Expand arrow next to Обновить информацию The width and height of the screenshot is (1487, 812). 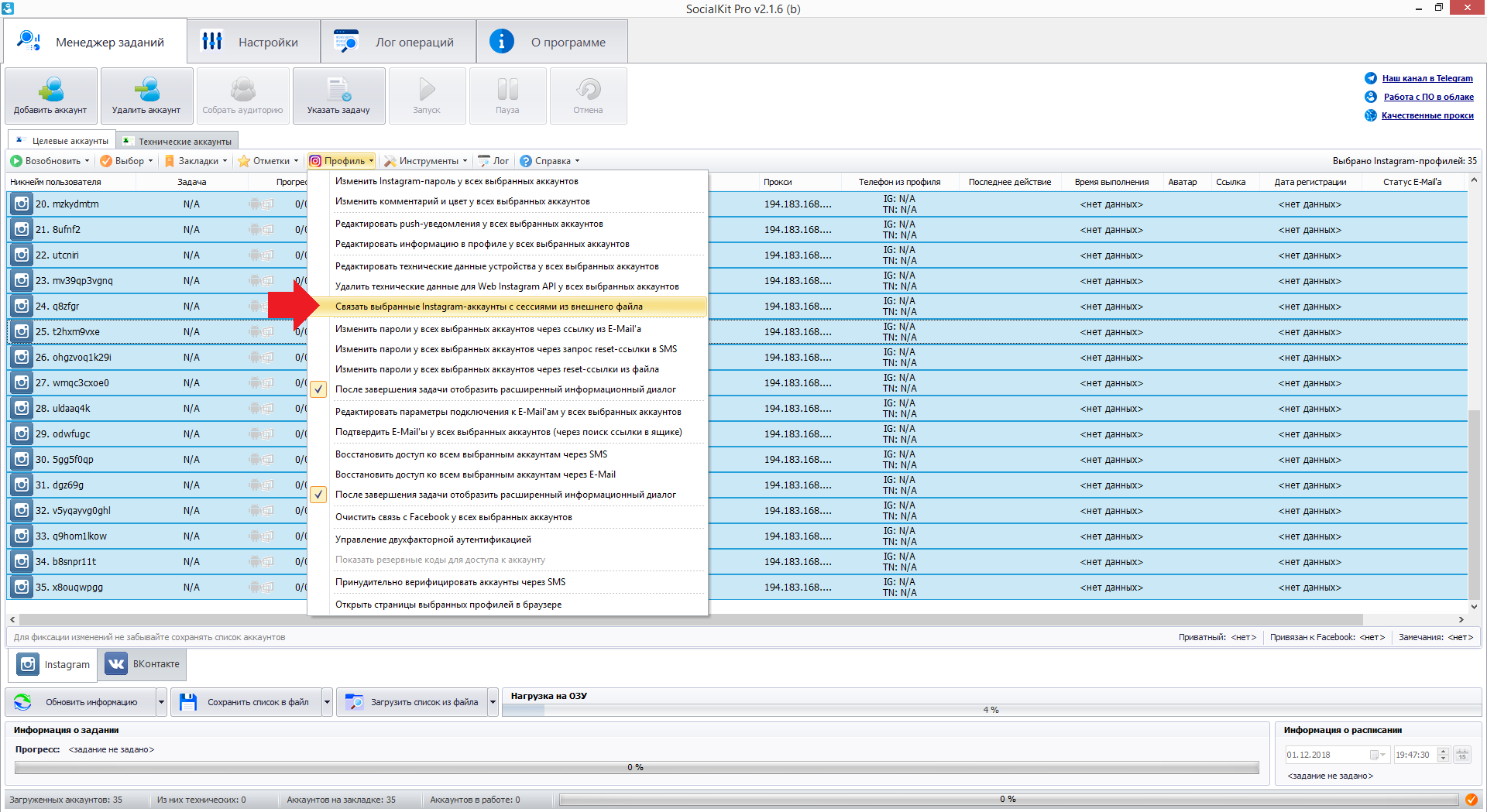click(x=161, y=702)
